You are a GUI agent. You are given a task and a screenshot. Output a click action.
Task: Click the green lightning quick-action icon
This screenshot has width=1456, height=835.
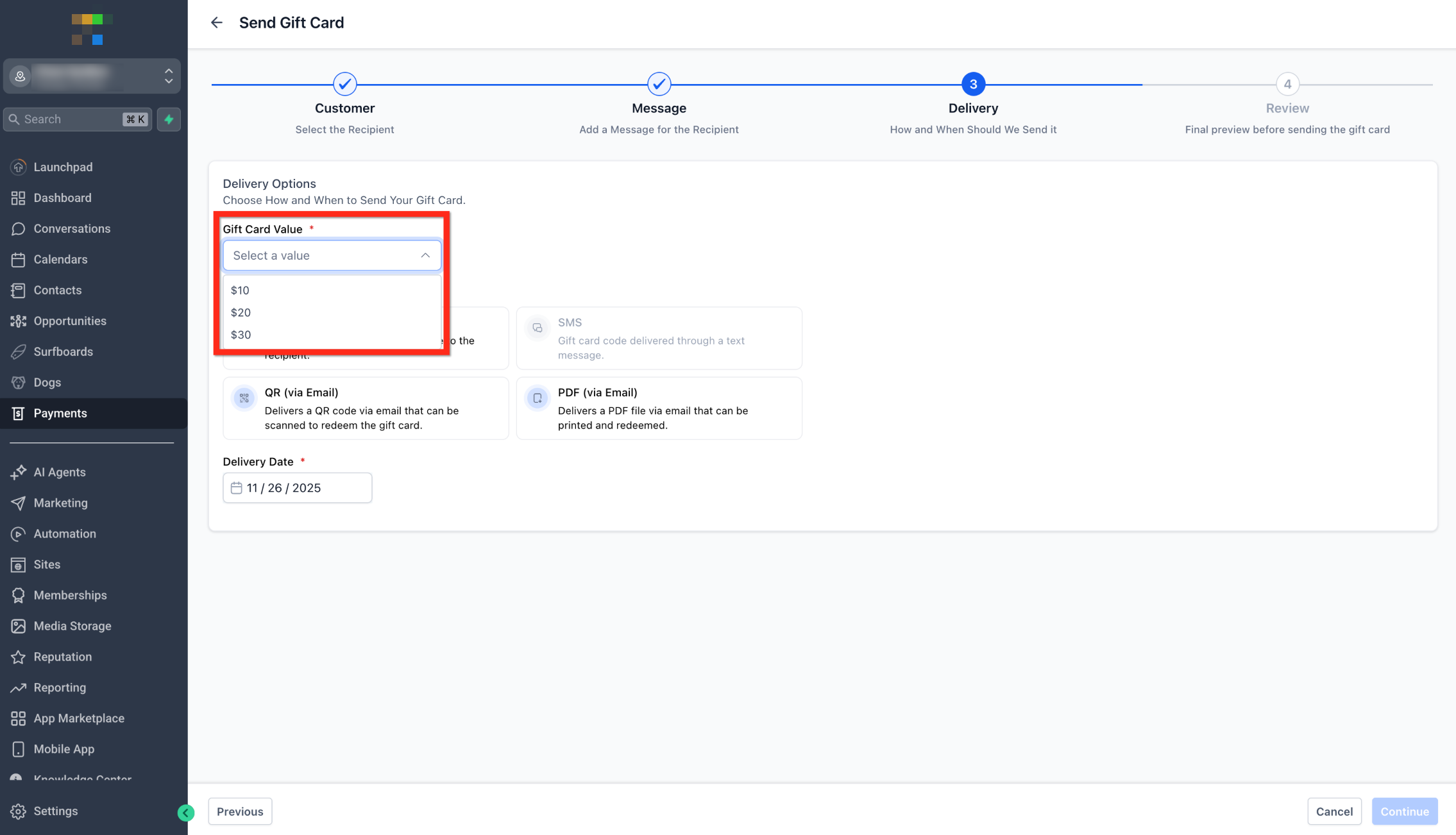(x=169, y=119)
